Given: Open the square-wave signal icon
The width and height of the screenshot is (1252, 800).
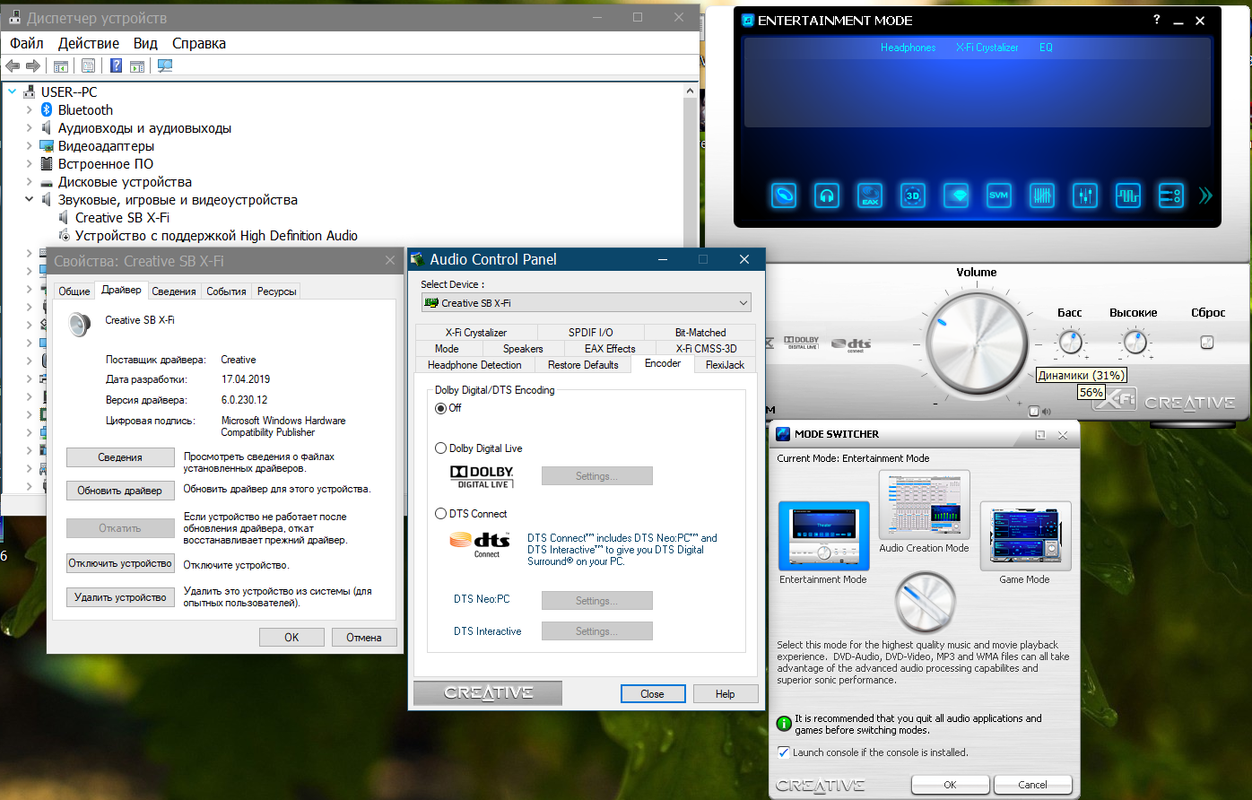Looking at the screenshot, I should click(x=1128, y=196).
